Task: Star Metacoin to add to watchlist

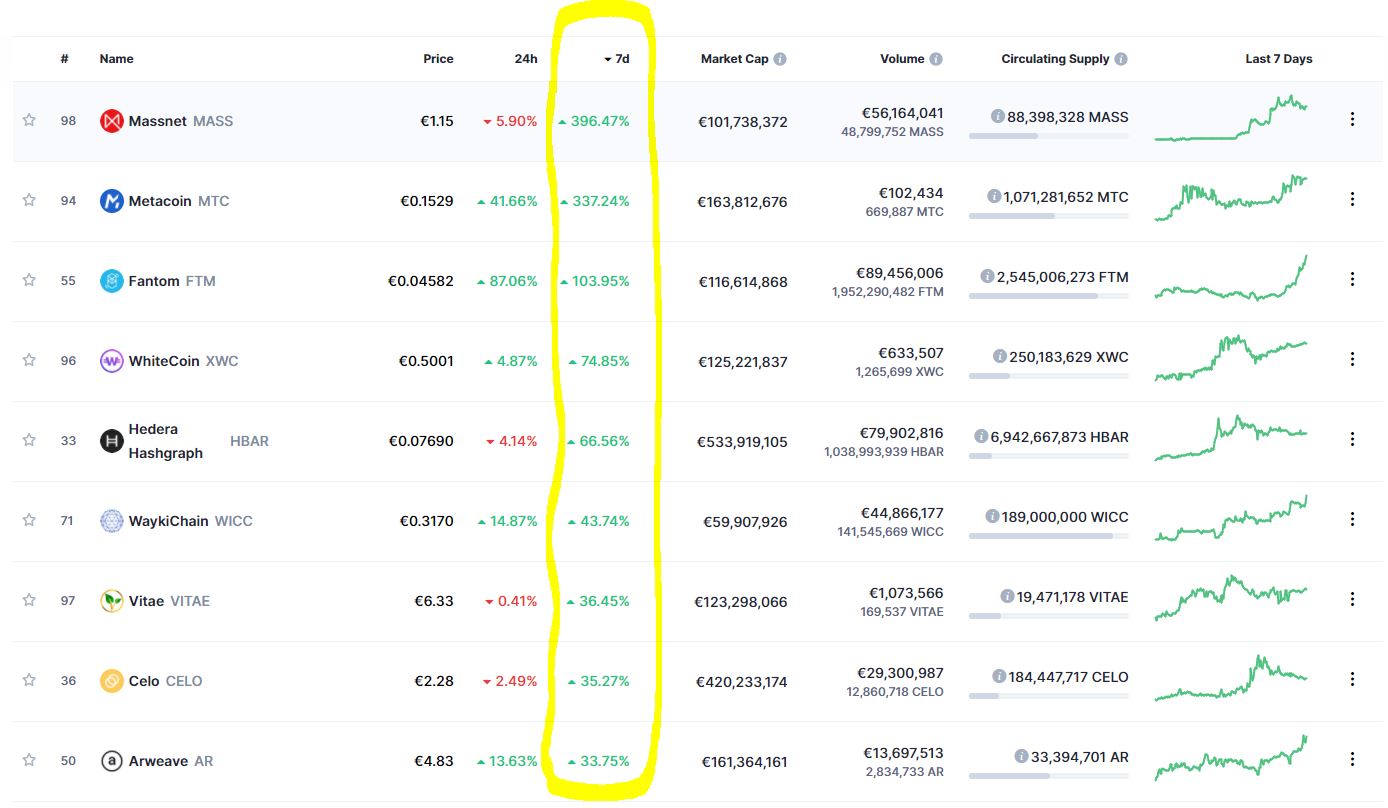Action: coord(29,200)
